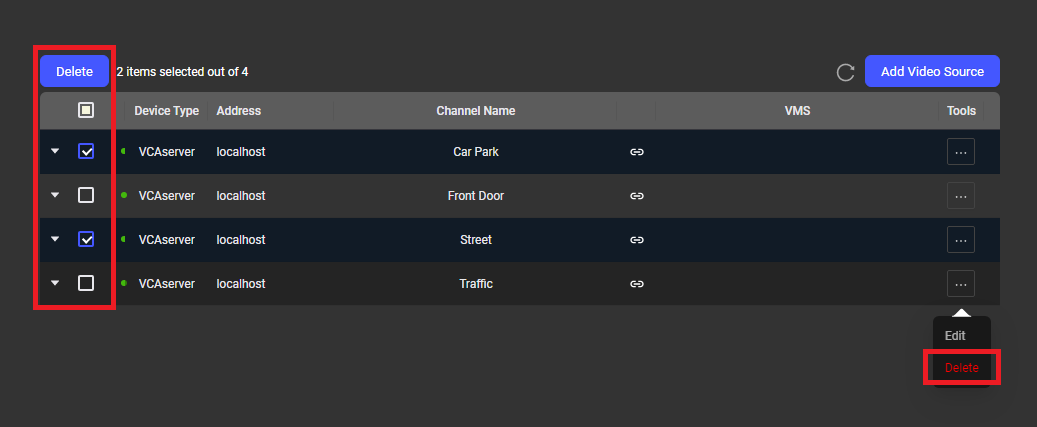
Task: Click the refresh video sources icon
Action: pos(845,72)
